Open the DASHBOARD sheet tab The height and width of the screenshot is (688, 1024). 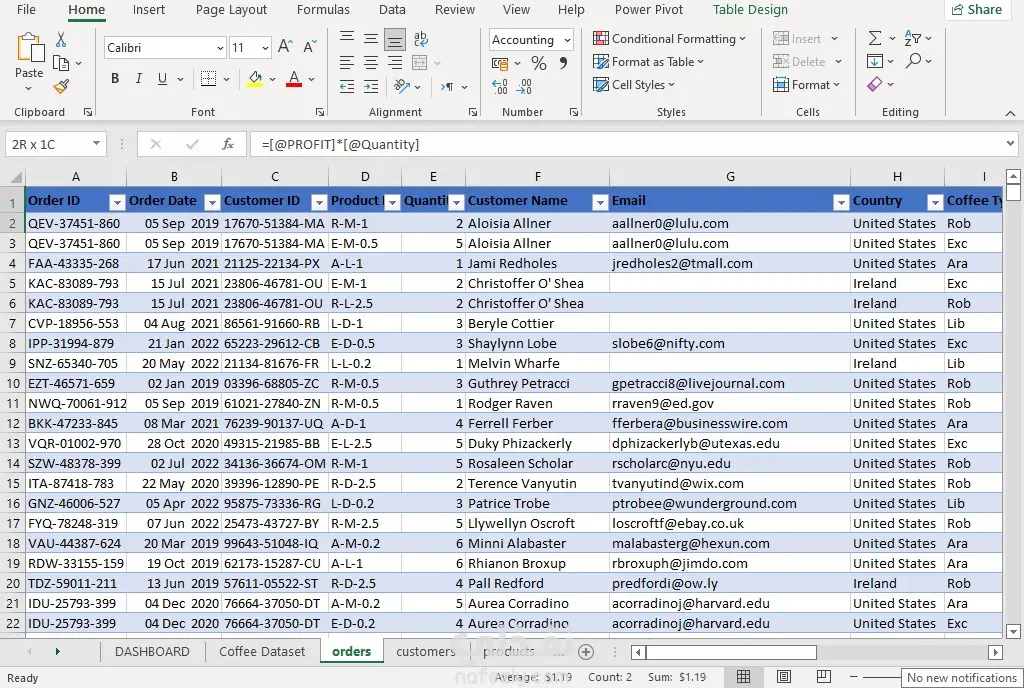coord(152,651)
